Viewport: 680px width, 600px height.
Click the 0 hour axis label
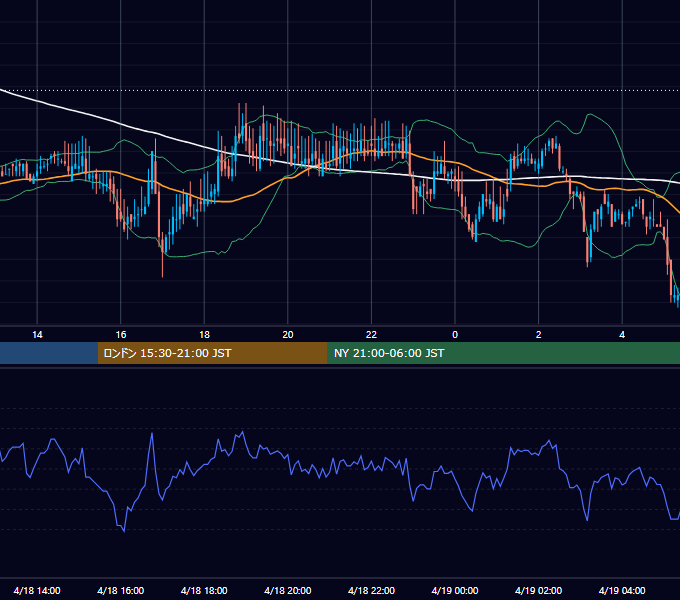click(x=455, y=335)
